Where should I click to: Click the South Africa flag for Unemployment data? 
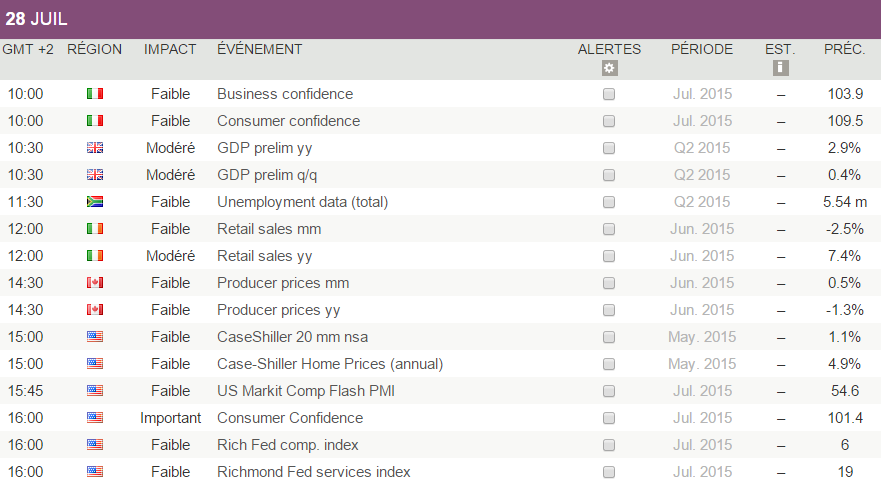click(95, 202)
